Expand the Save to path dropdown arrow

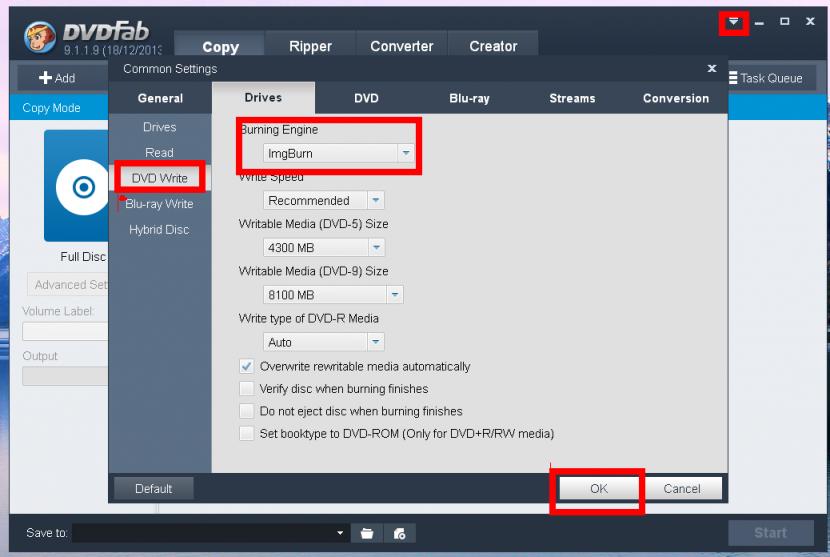click(340, 533)
